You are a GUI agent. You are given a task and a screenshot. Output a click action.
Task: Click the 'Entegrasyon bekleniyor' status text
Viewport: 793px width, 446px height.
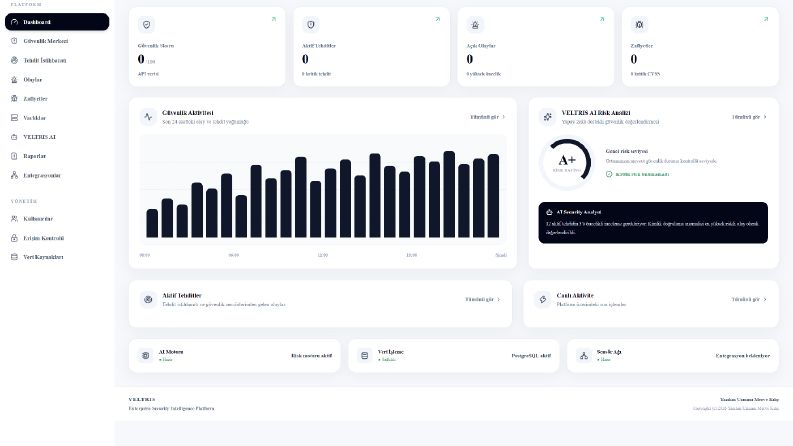[742, 355]
